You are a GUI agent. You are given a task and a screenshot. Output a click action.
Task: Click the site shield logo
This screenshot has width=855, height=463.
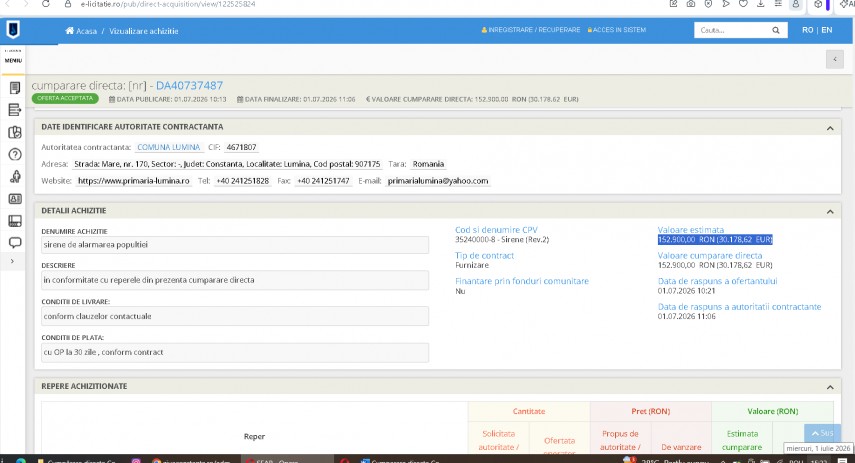click(13, 29)
